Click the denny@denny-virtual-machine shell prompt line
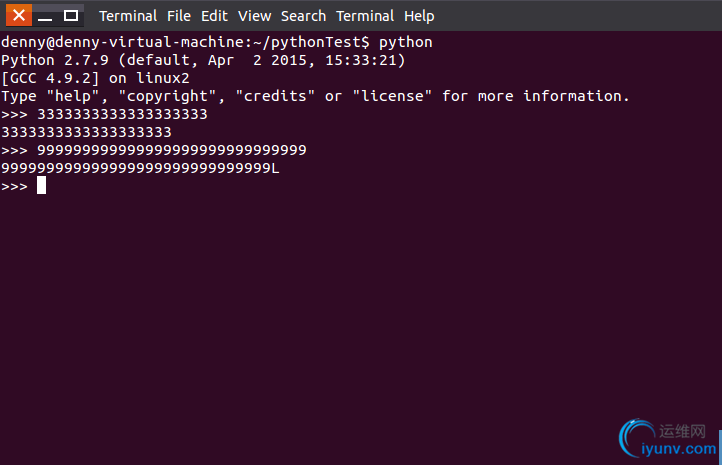 tap(216, 42)
